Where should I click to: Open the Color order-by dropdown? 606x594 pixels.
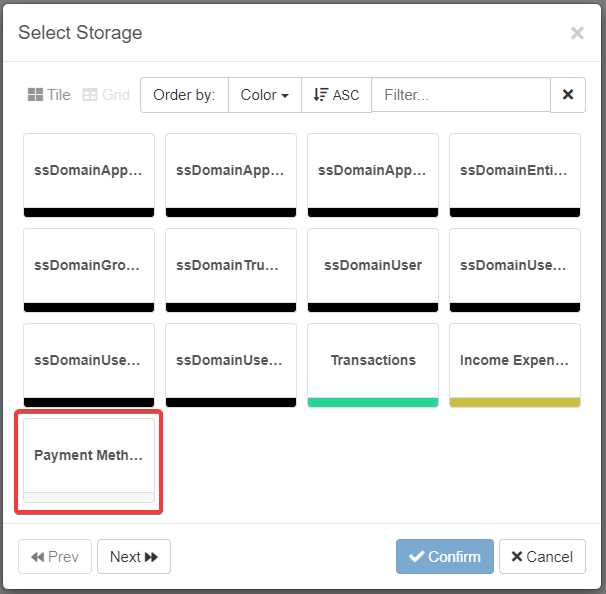(x=265, y=95)
